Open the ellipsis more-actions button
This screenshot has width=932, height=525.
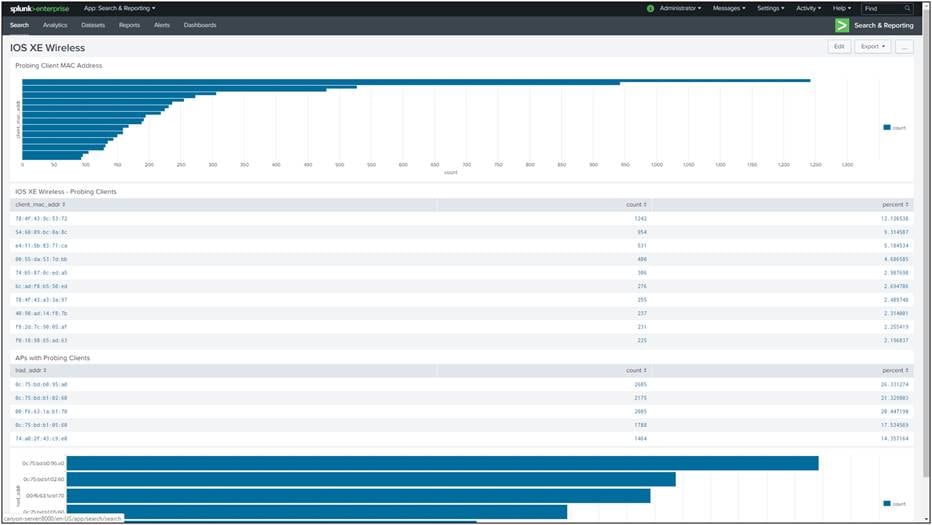[x=904, y=46]
